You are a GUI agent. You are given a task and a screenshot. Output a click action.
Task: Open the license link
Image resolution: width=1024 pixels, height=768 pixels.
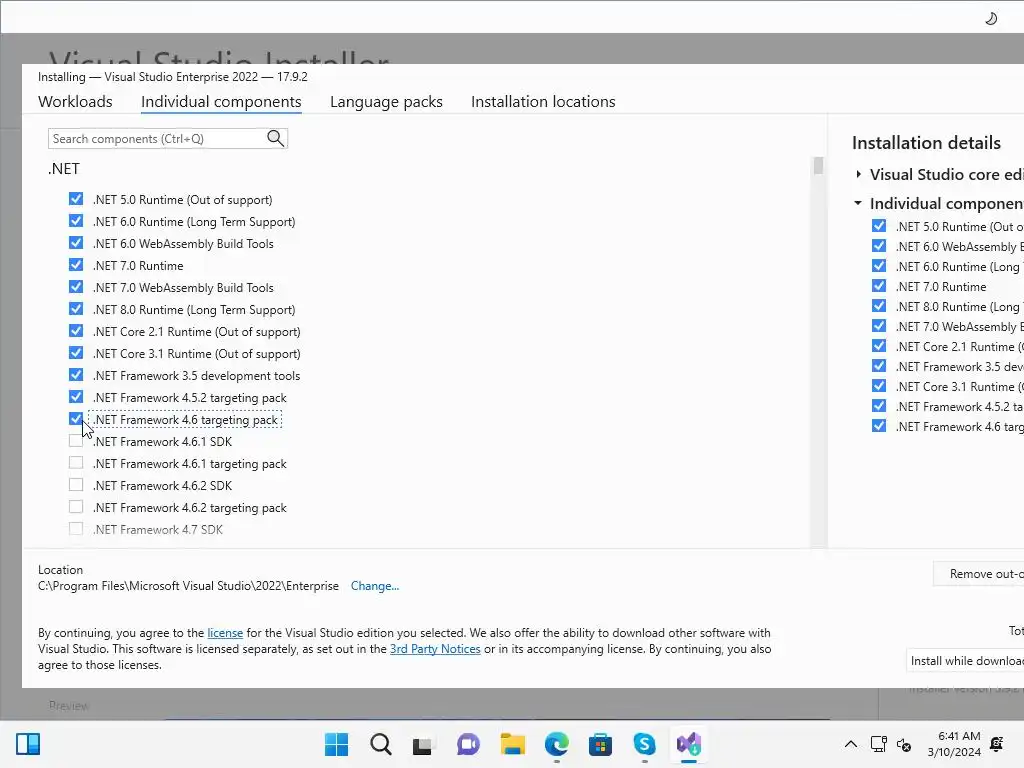pos(225,633)
